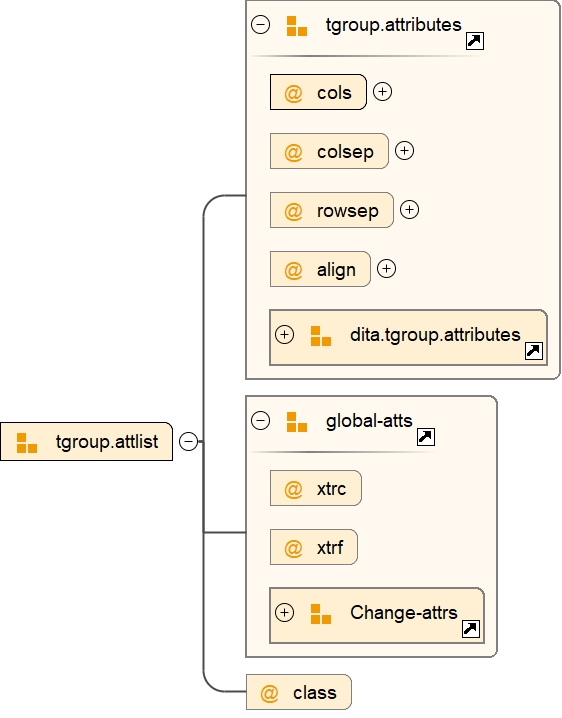
Task: Select the global-atts title text
Action: tap(369, 420)
